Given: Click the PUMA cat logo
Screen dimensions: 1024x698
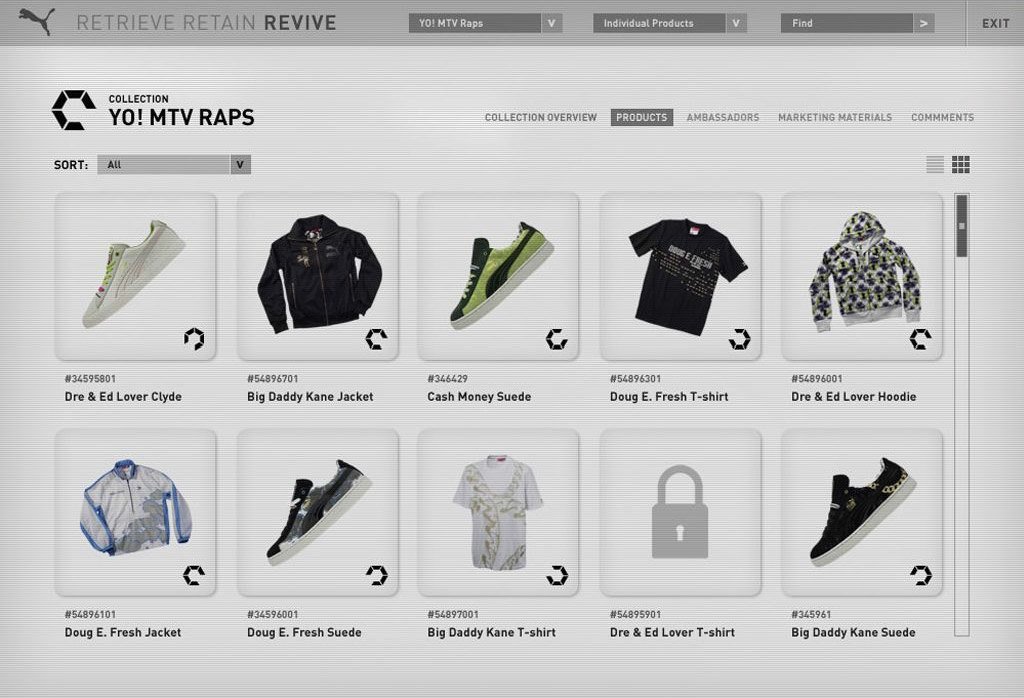Looking at the screenshot, I should [x=37, y=21].
